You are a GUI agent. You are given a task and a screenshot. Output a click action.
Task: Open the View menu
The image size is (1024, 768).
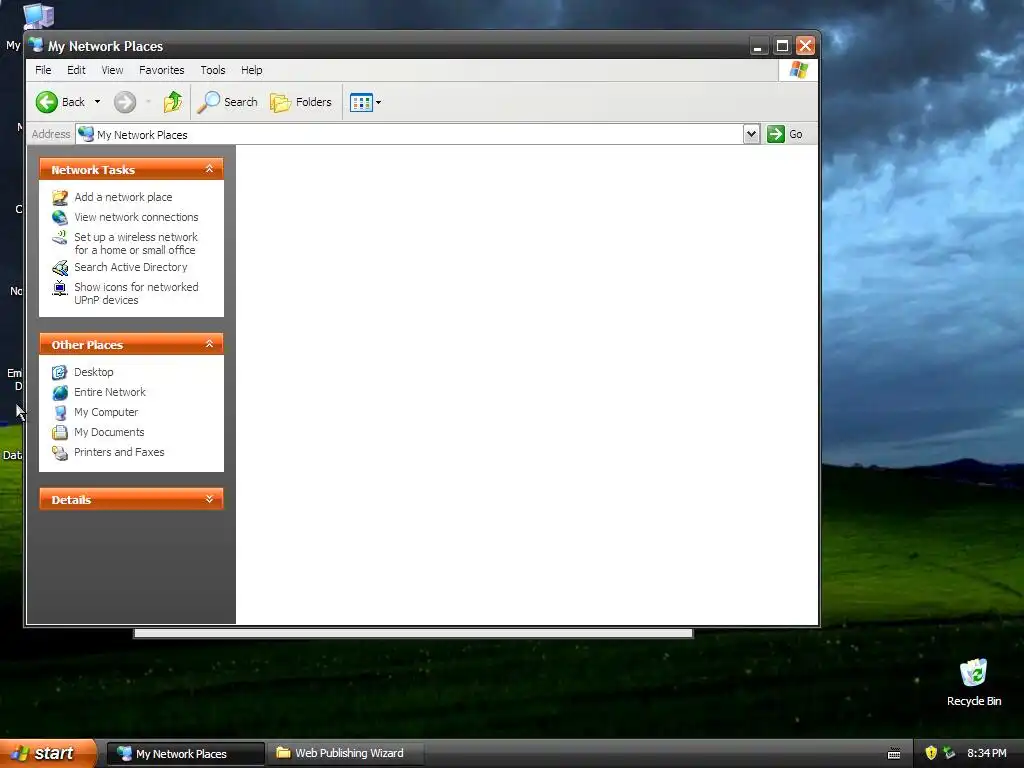pos(112,70)
